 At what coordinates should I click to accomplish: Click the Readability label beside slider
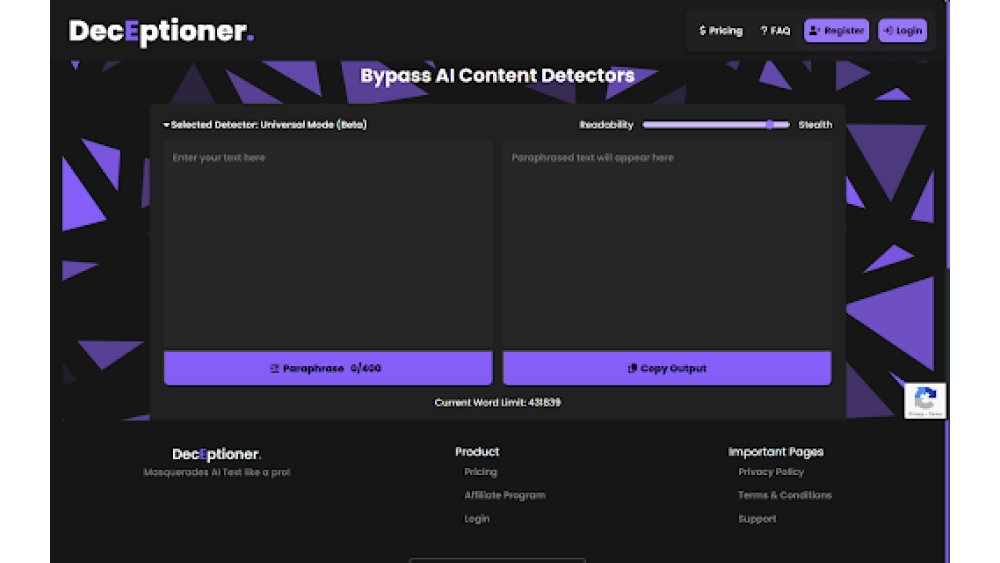607,124
